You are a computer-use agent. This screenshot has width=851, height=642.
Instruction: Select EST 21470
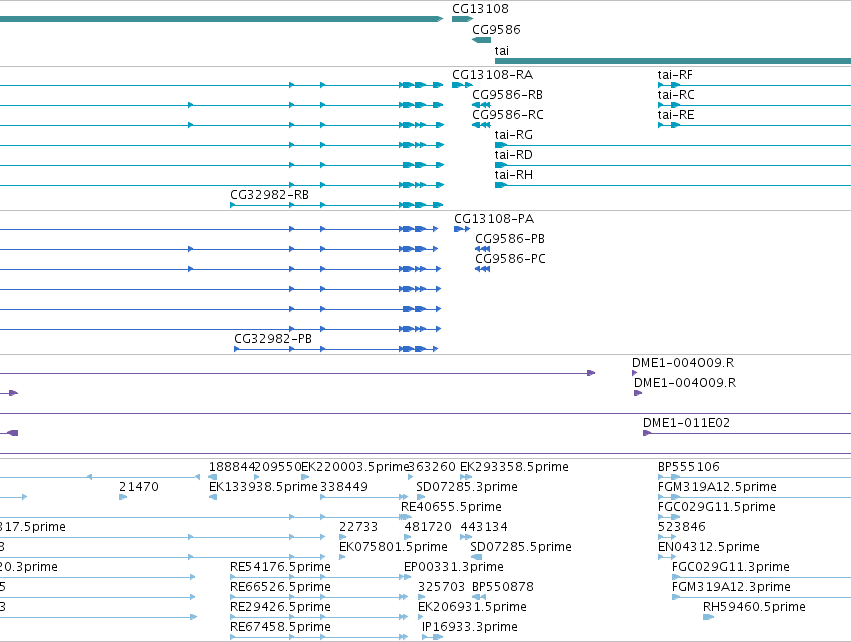(x=139, y=487)
